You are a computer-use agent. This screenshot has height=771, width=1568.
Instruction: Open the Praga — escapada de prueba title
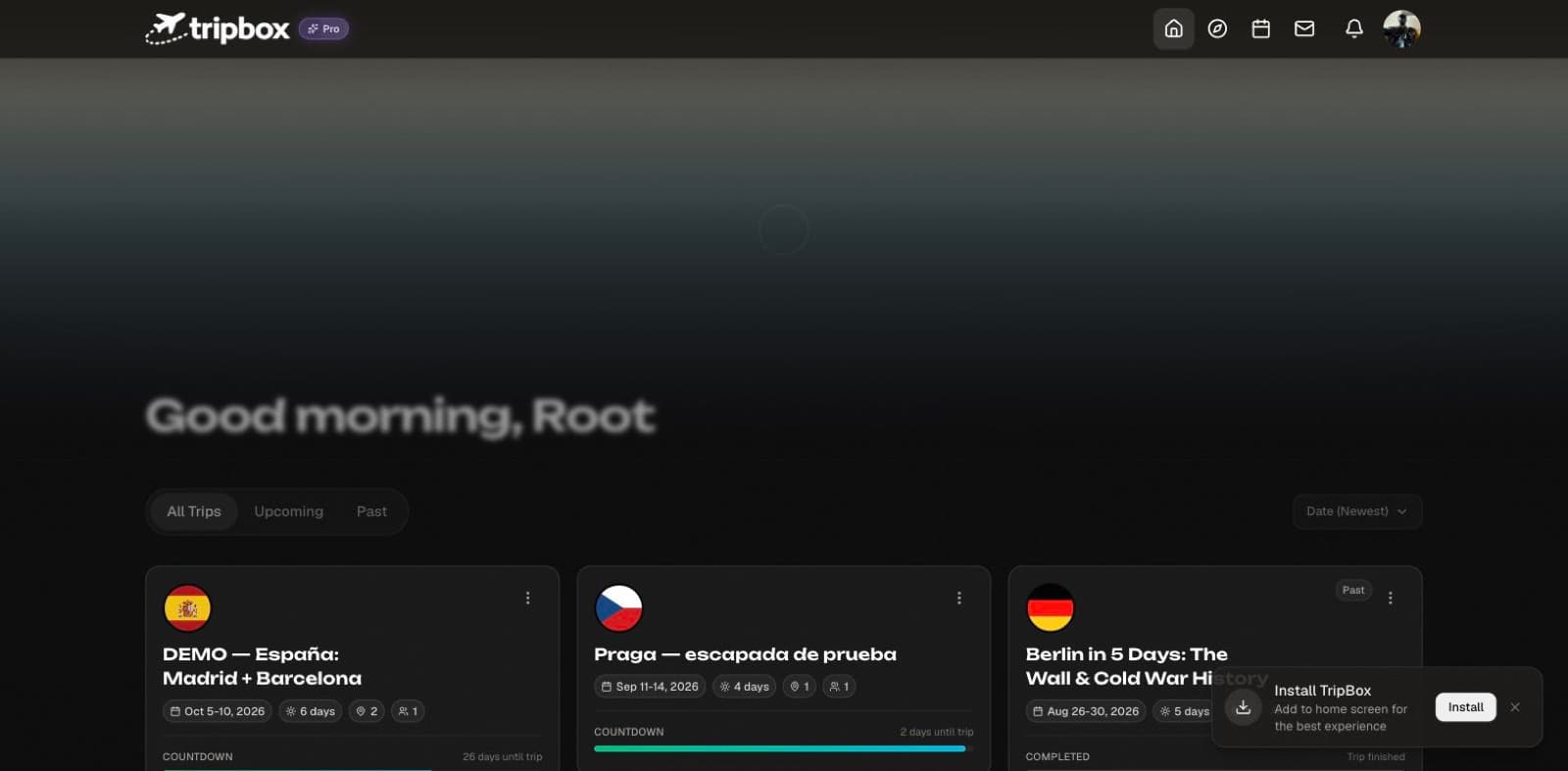pos(745,654)
